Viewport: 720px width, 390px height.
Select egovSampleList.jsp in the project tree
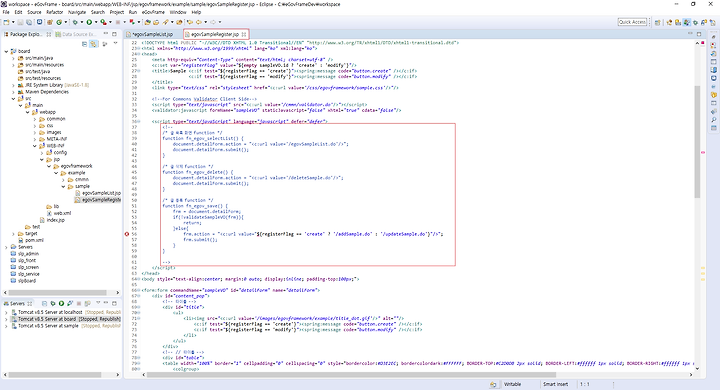101,193
